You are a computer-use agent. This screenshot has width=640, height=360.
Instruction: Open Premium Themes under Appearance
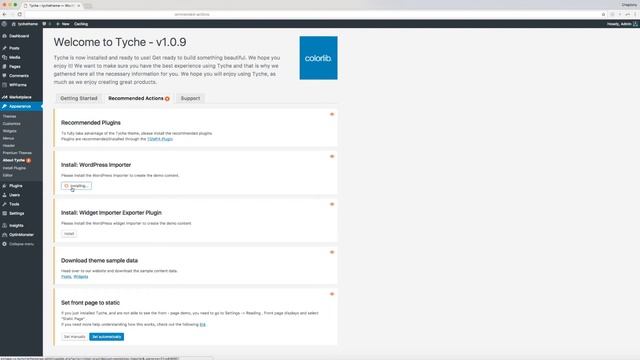tap(17, 153)
